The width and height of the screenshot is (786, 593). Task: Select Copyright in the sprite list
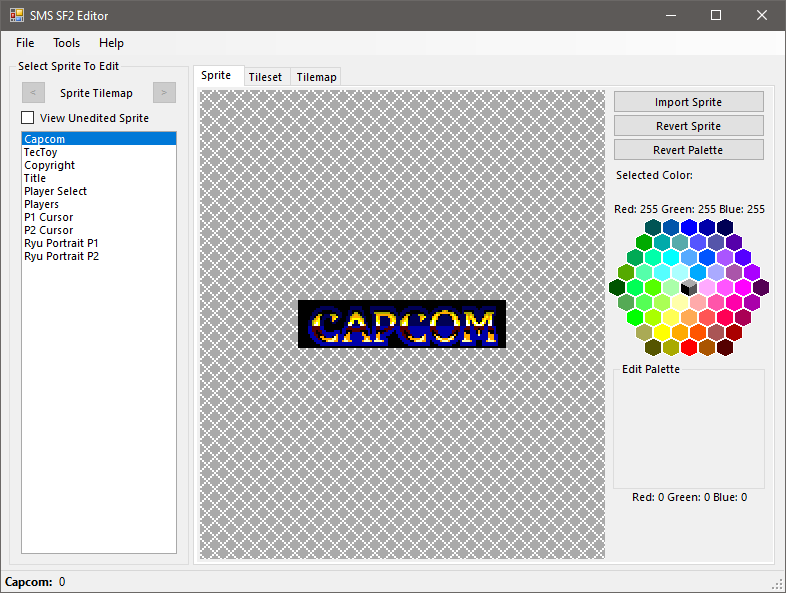pyautogui.click(x=99, y=165)
